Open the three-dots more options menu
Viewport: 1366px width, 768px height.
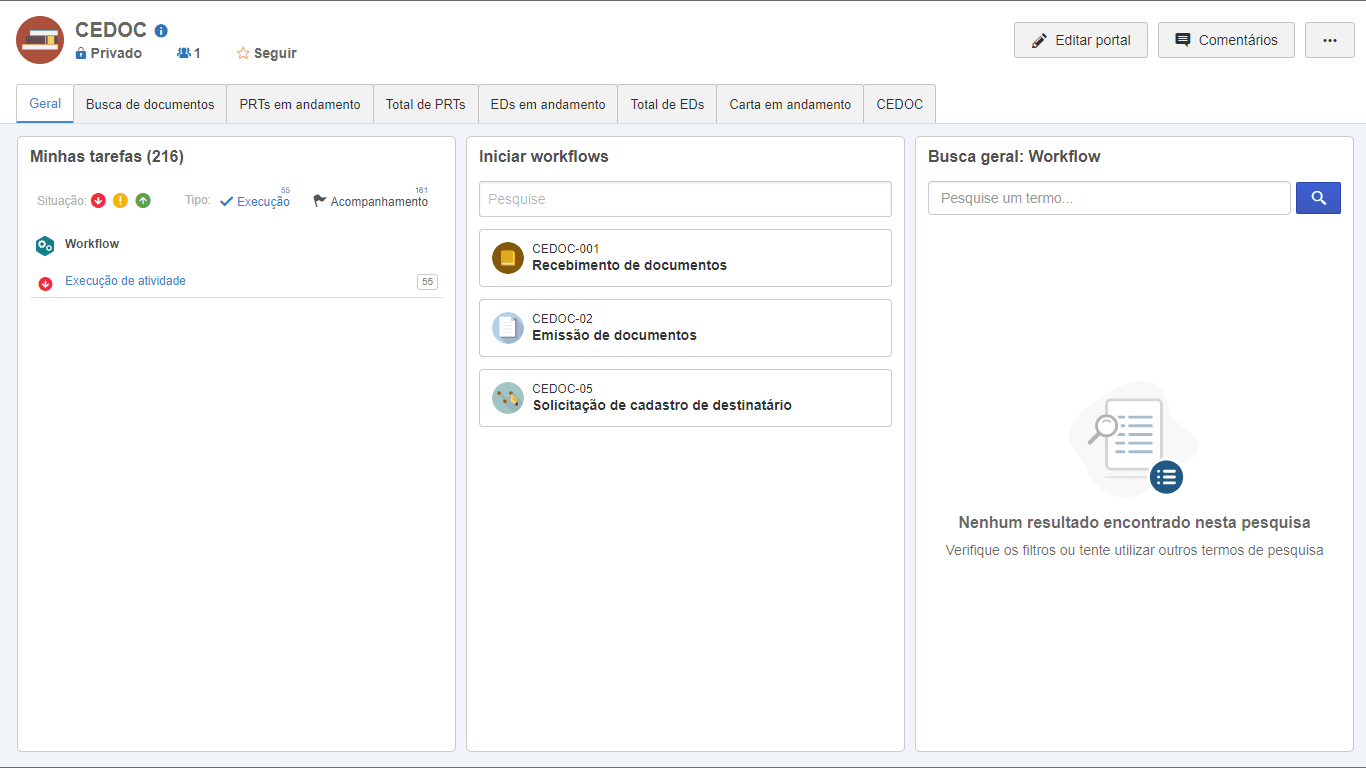pyautogui.click(x=1330, y=40)
